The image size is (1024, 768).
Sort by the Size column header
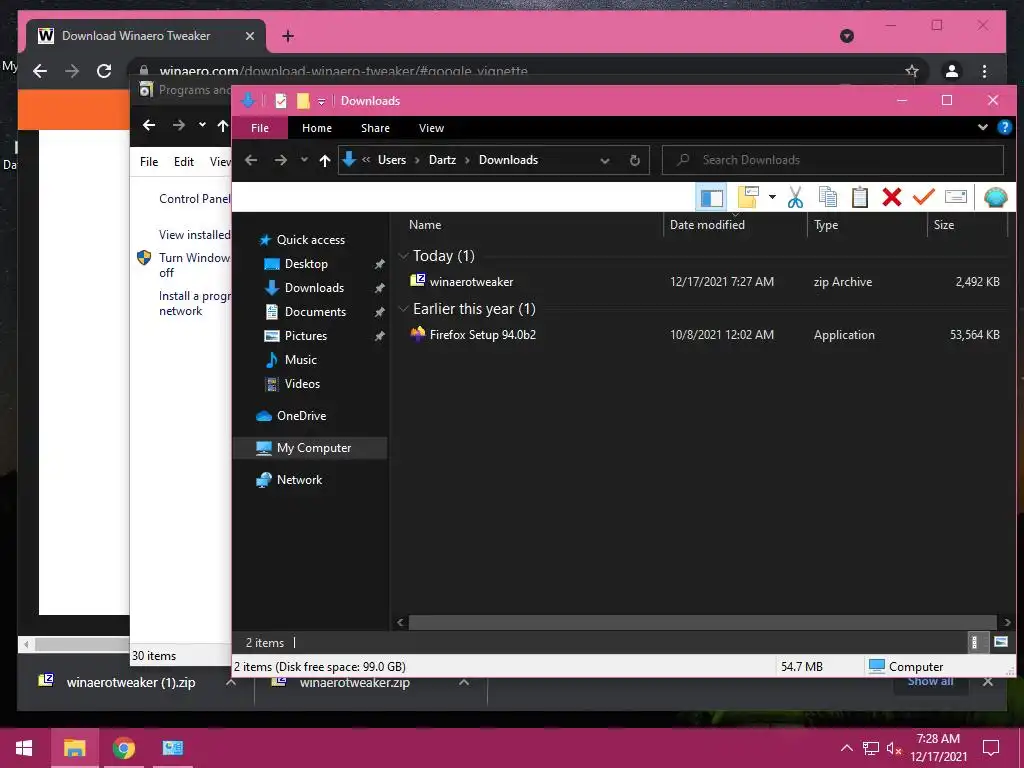944,225
